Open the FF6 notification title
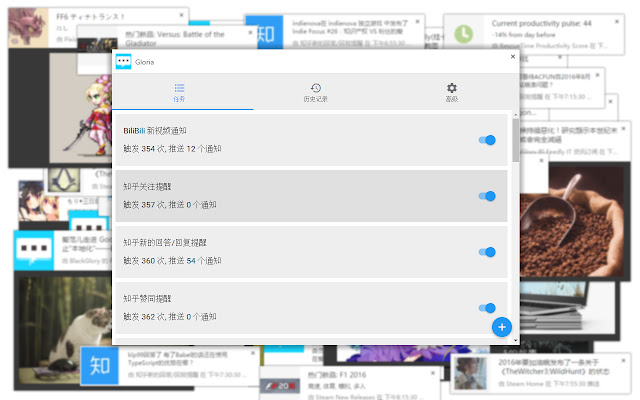The width and height of the screenshot is (640, 400). (x=90, y=17)
